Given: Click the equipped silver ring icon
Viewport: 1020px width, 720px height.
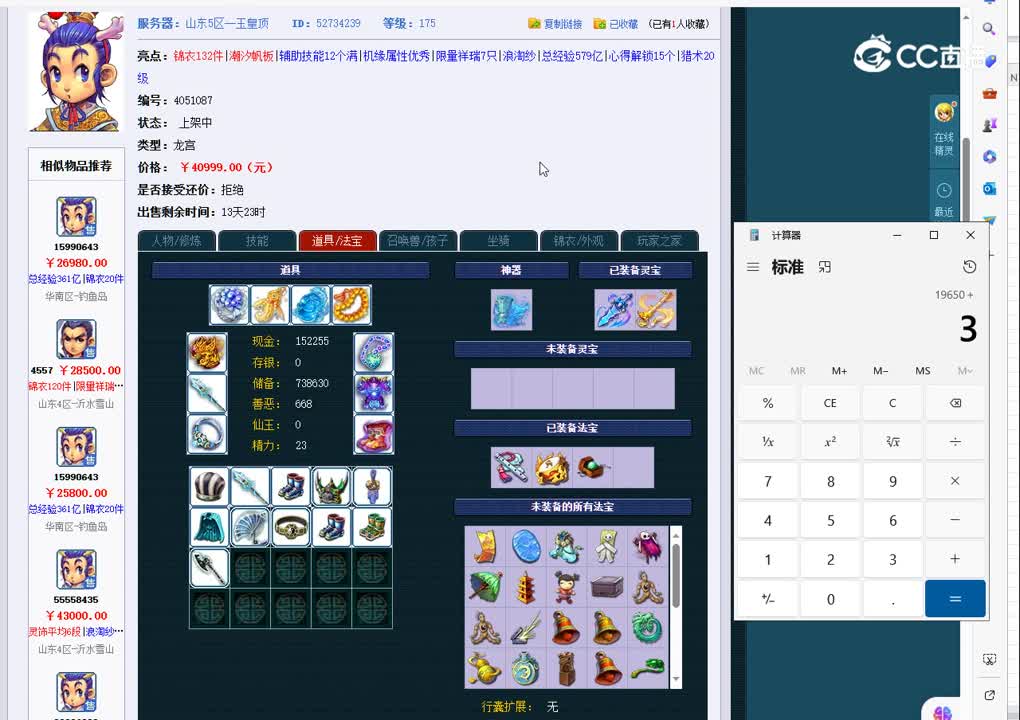Looking at the screenshot, I should click(x=207, y=434).
